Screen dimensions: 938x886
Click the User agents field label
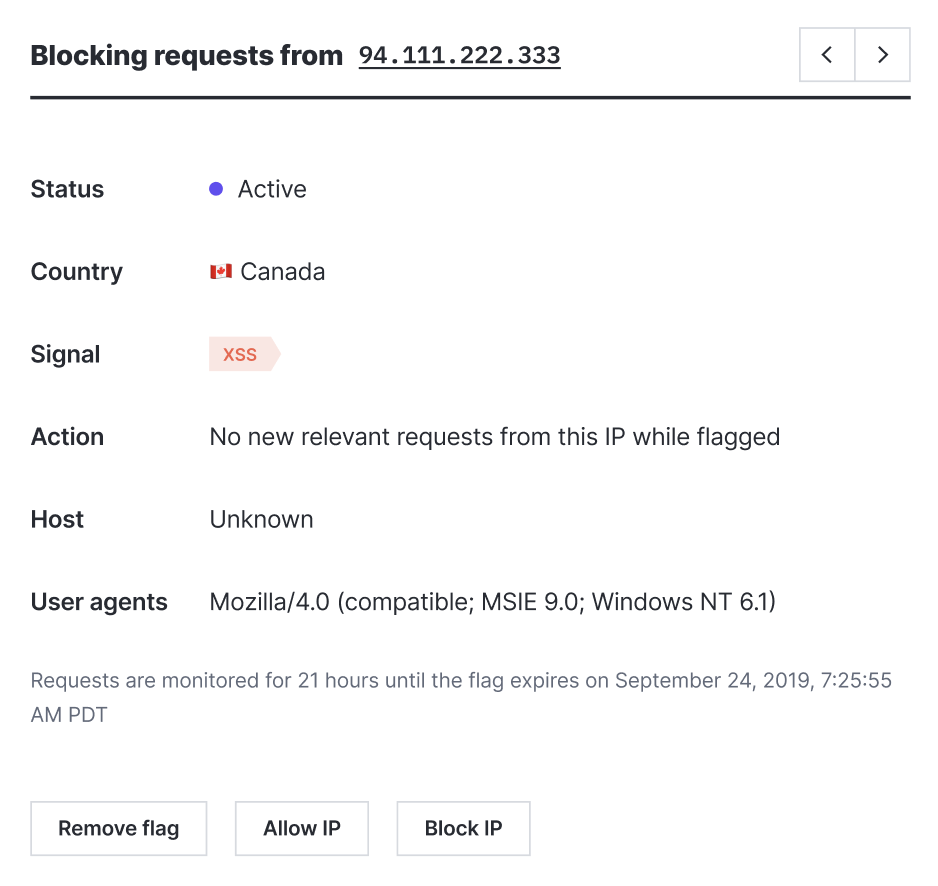coord(99,602)
